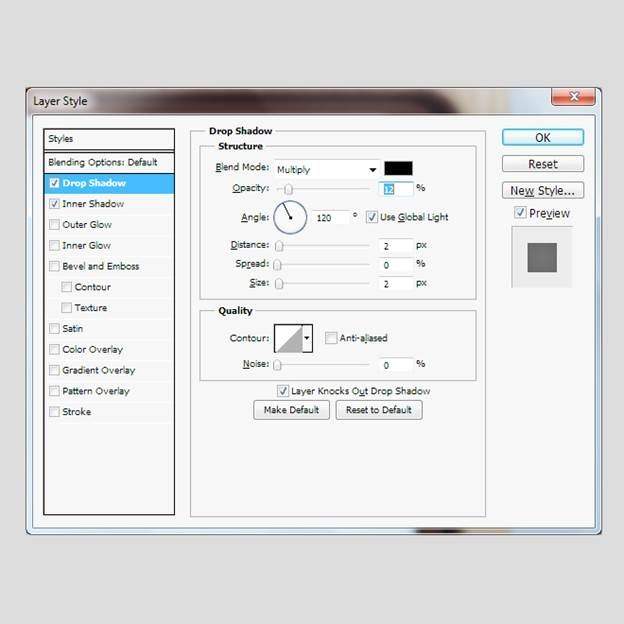Image resolution: width=624 pixels, height=624 pixels.
Task: Click the Make Default button
Action: point(291,410)
